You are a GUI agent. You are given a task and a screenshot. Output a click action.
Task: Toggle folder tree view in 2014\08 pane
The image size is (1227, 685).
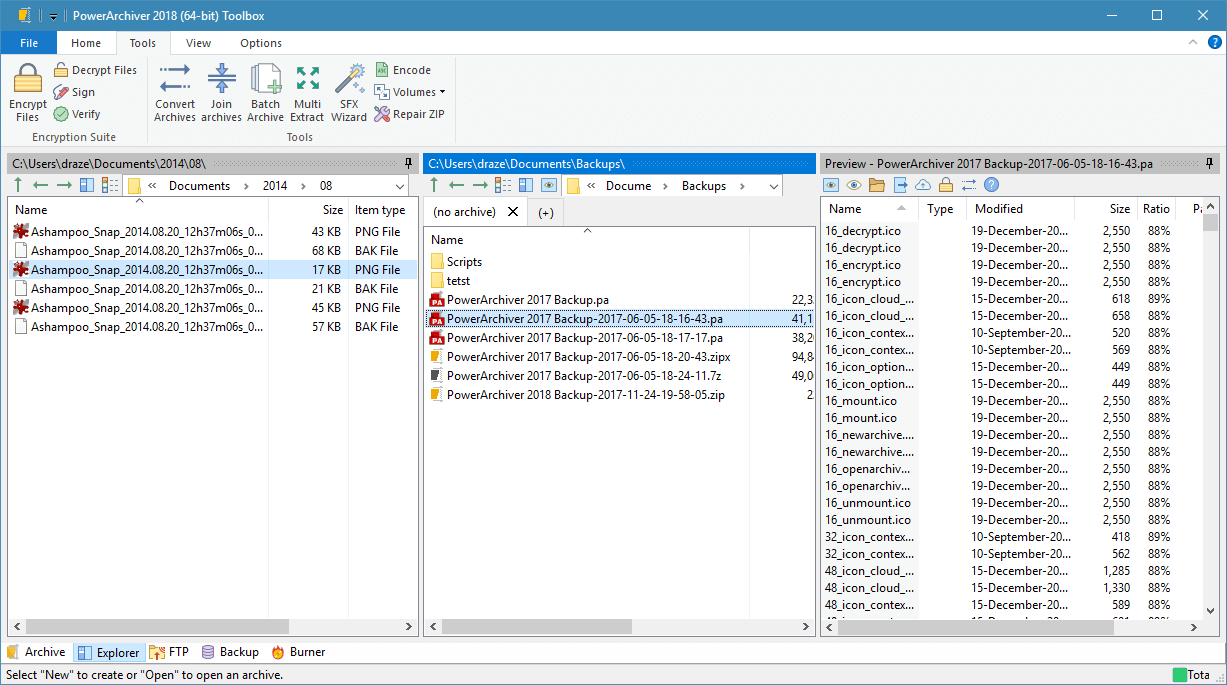coord(87,185)
